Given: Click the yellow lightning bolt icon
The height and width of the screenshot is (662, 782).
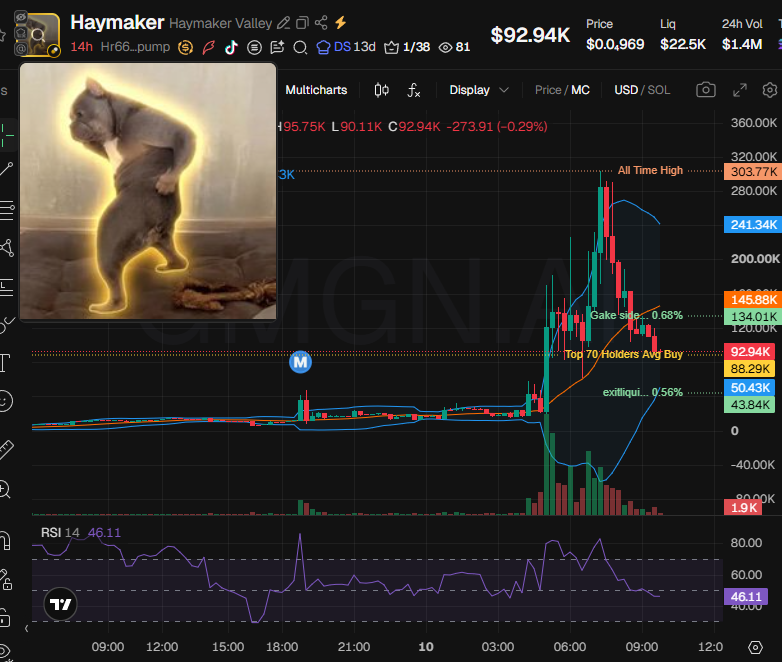Looking at the screenshot, I should pyautogui.click(x=341, y=22).
